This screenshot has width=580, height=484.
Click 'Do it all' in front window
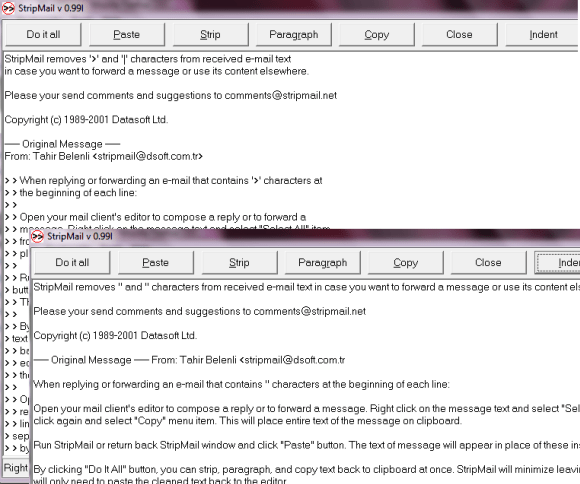pos(72,262)
